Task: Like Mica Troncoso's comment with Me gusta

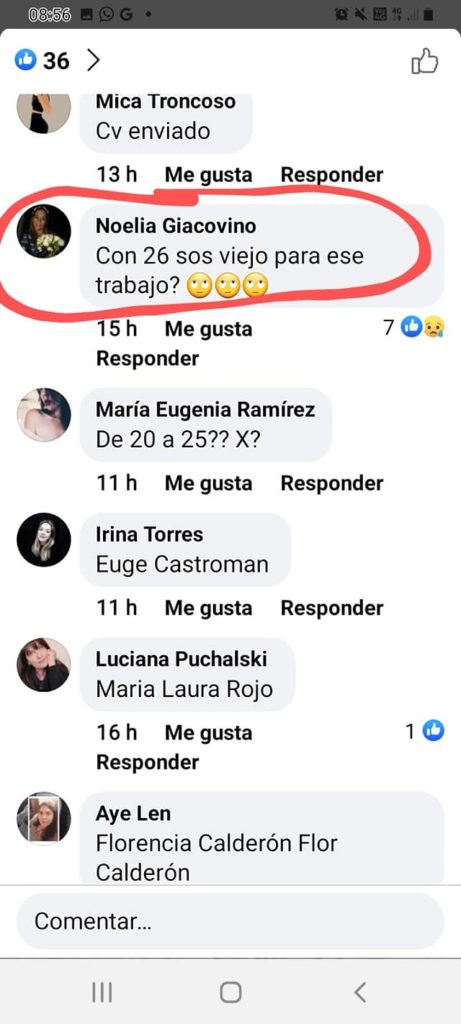Action: [x=208, y=175]
